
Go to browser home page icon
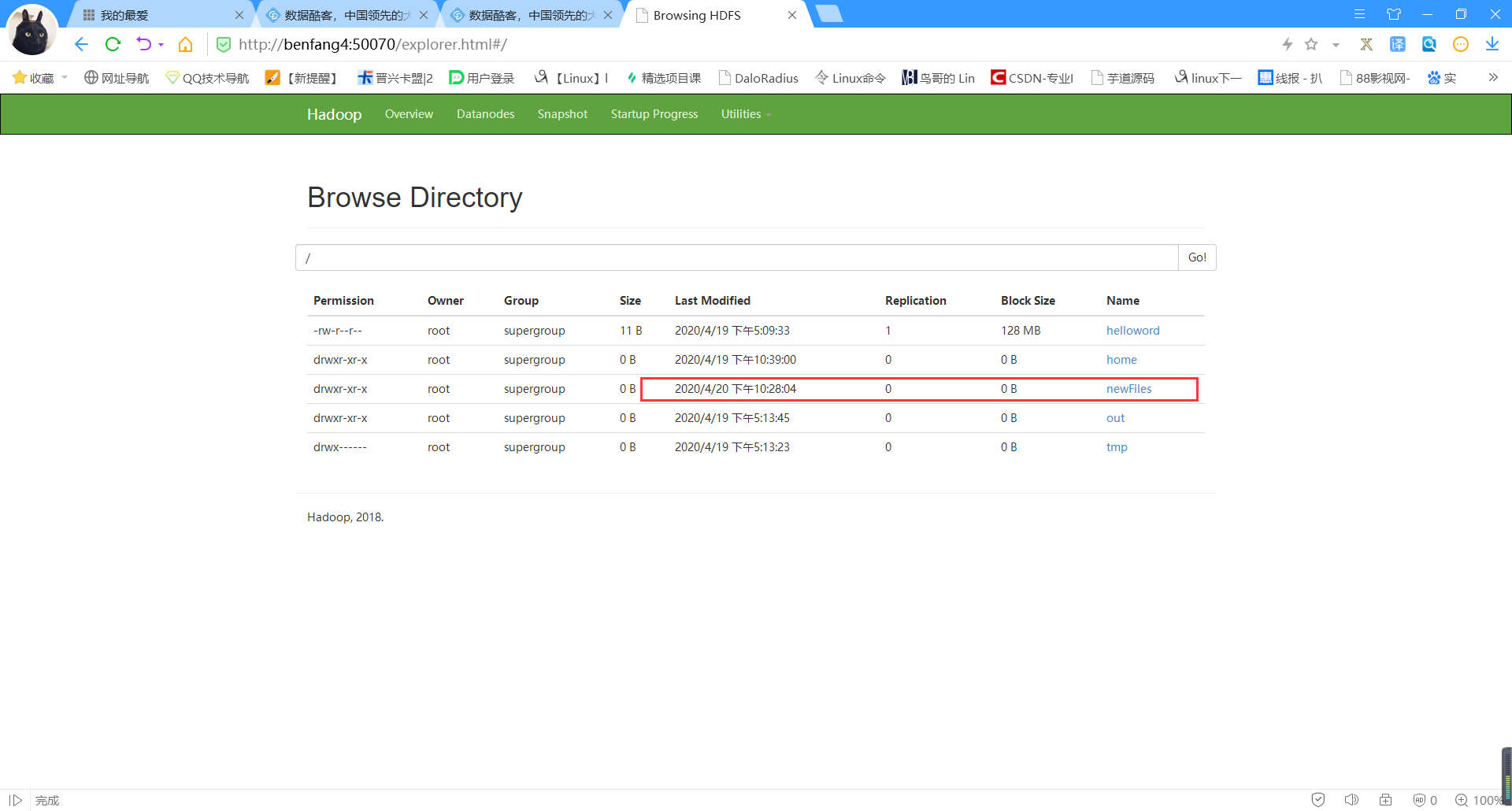(185, 44)
